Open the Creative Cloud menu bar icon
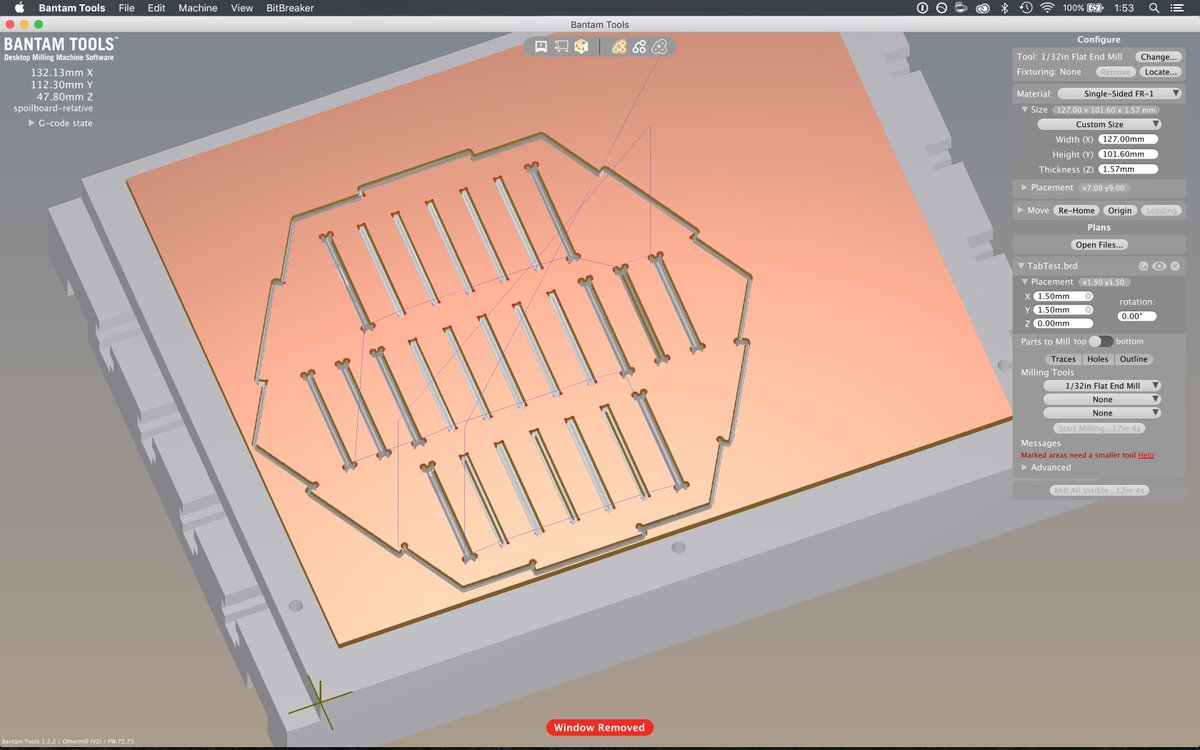 point(983,8)
